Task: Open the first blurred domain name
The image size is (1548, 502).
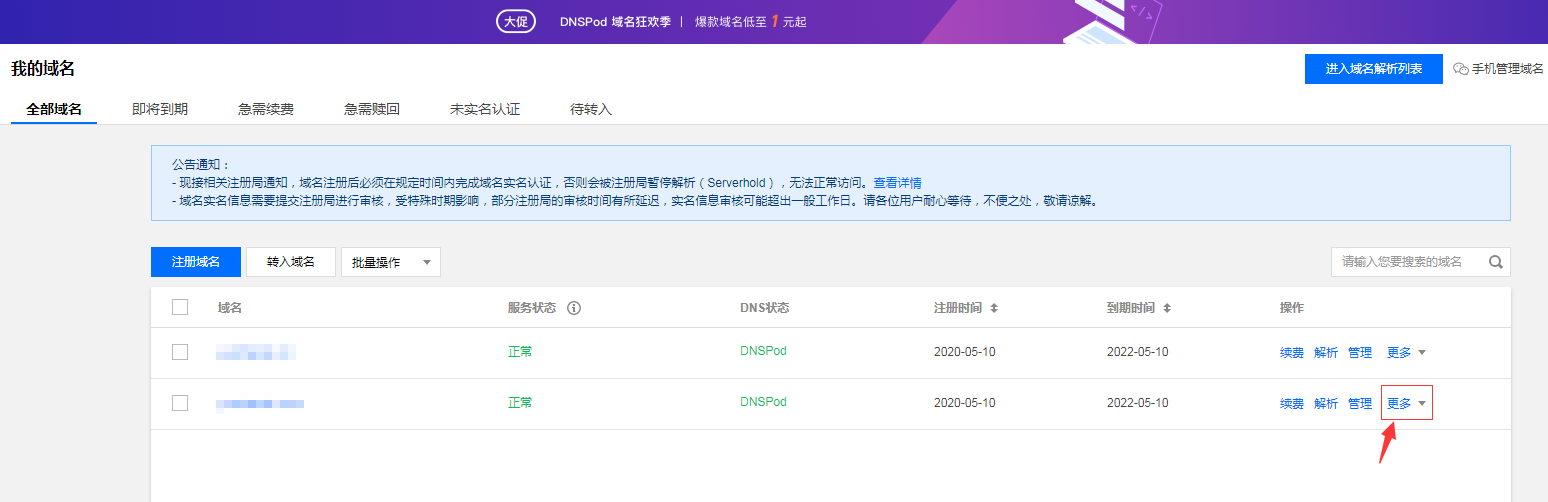Action: (256, 352)
